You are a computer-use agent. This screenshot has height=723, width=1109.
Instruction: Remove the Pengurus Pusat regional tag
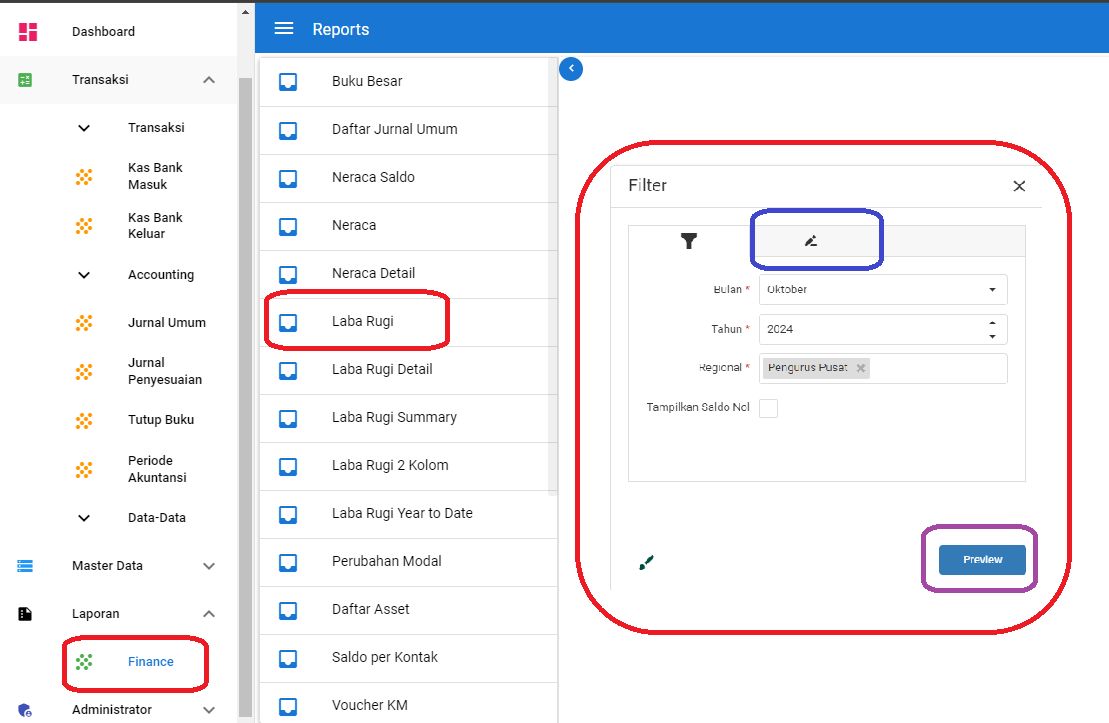[x=860, y=368]
